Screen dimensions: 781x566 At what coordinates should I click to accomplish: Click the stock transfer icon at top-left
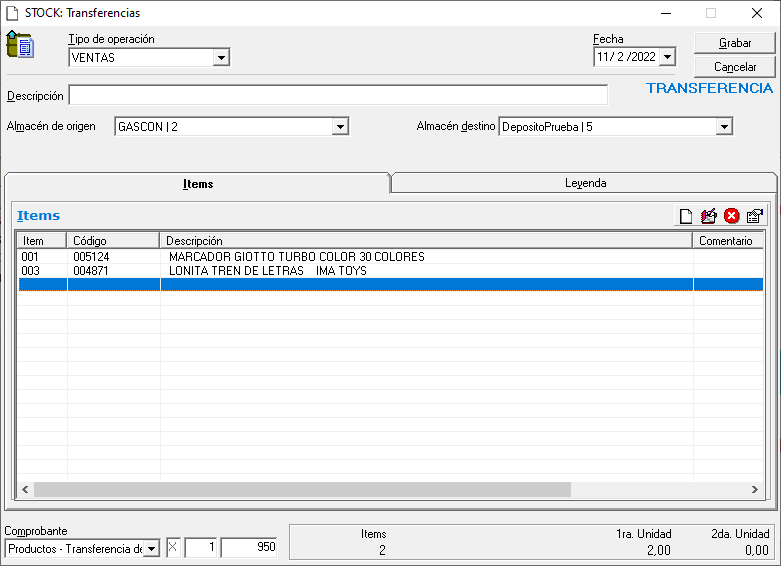pyautogui.click(x=20, y=45)
